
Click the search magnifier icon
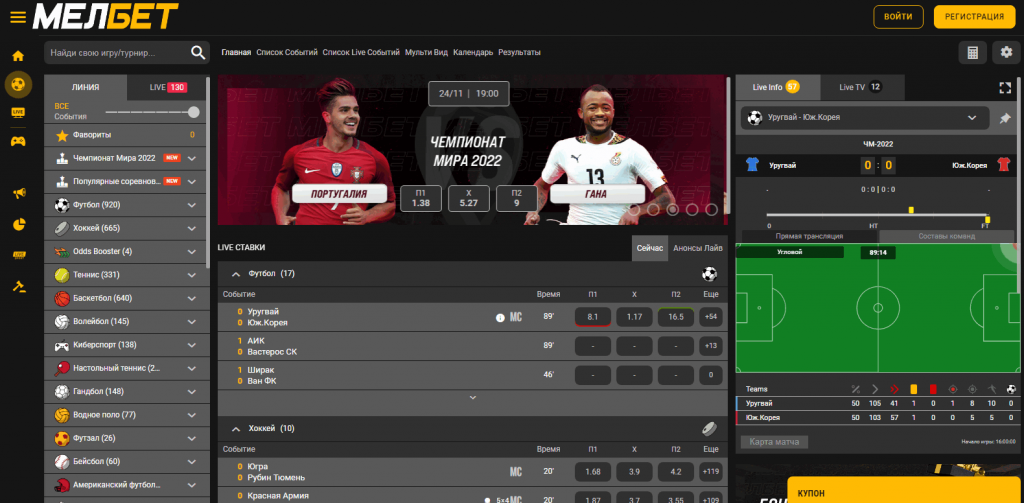coord(198,52)
